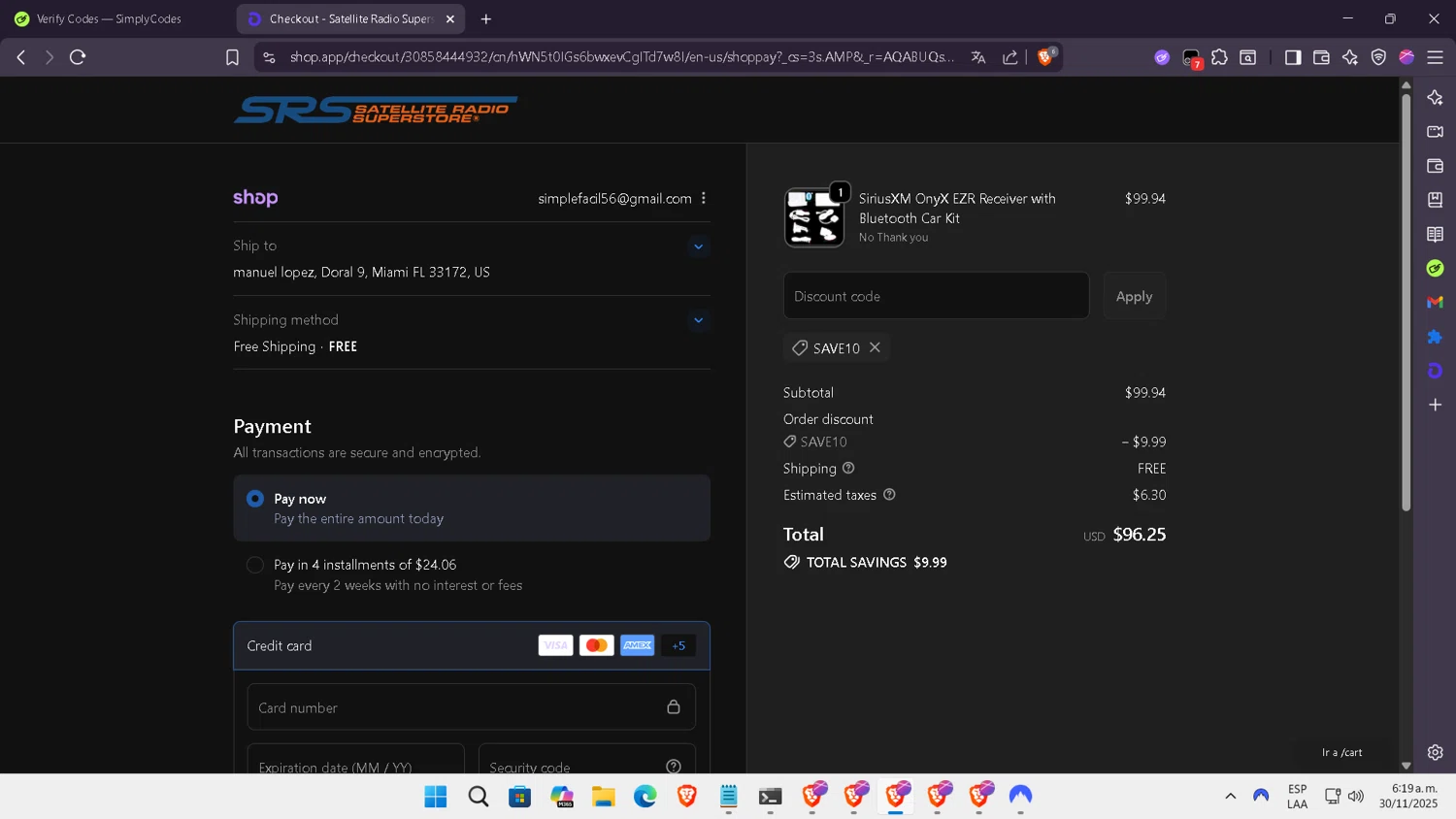
Task: Click shipping help question mark icon
Action: tap(848, 468)
